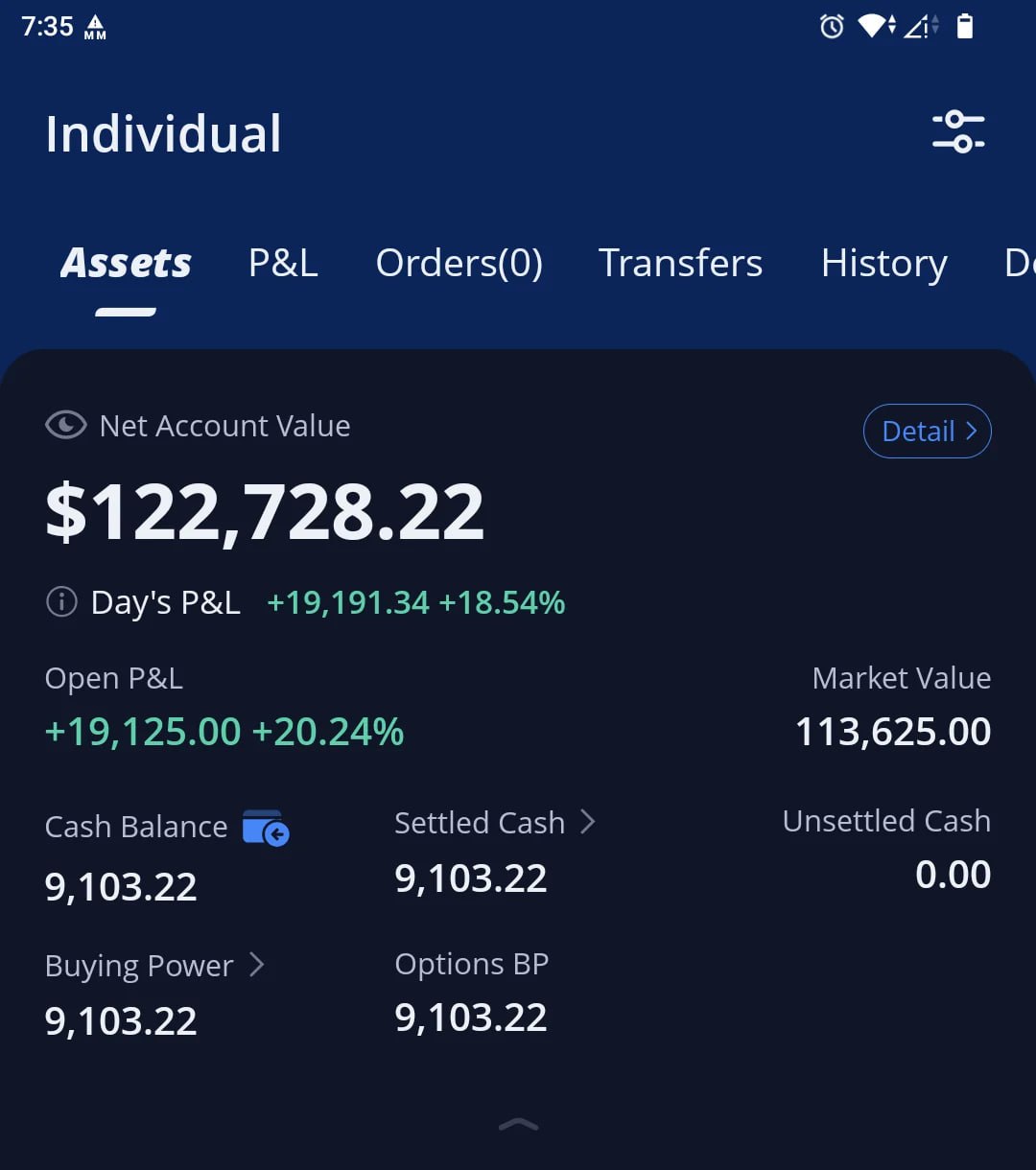Tap the Wi-Fi signal status icon
Screen dimensions: 1036x1170
[x=875, y=27]
